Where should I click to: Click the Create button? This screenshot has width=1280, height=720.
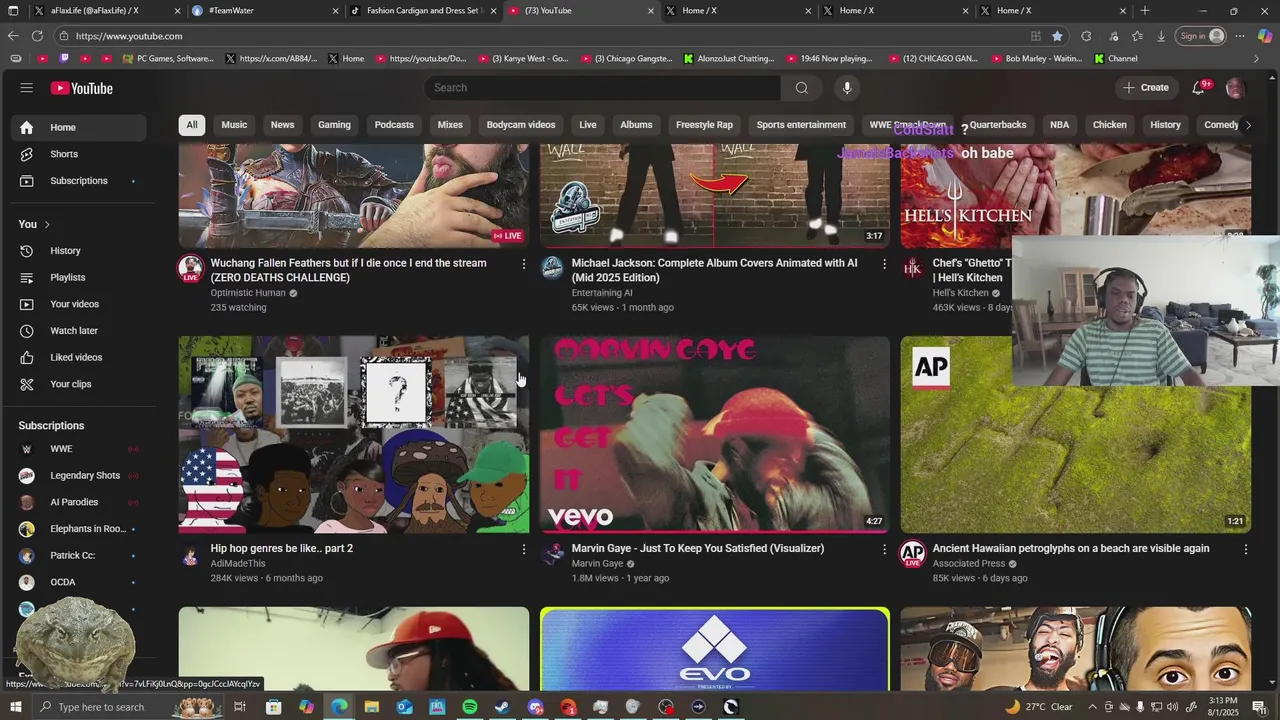1145,88
